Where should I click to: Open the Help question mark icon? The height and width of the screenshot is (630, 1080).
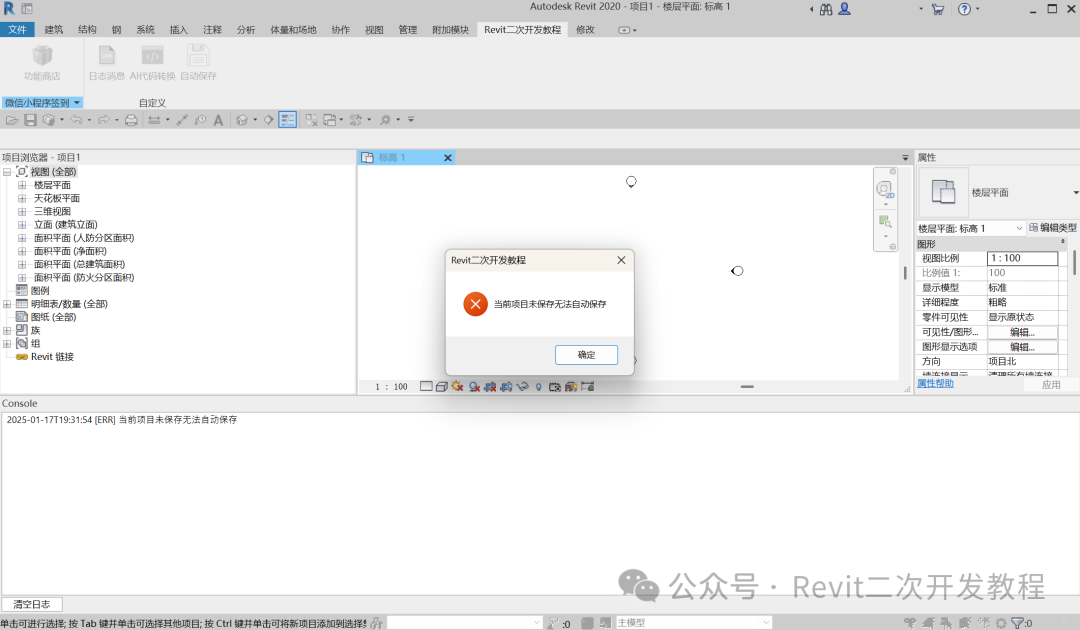[x=964, y=9]
